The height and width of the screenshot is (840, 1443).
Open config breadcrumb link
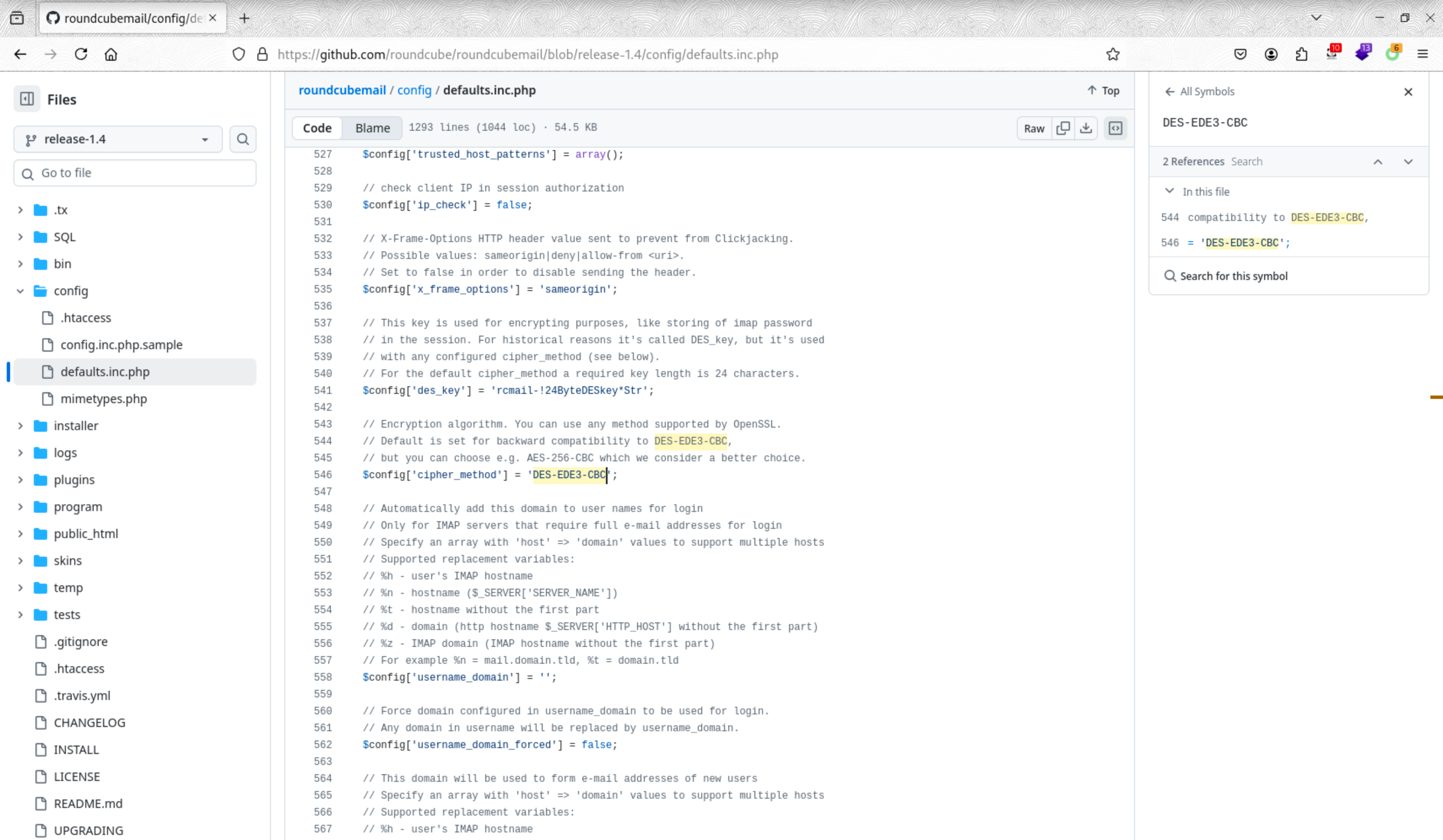(x=414, y=90)
